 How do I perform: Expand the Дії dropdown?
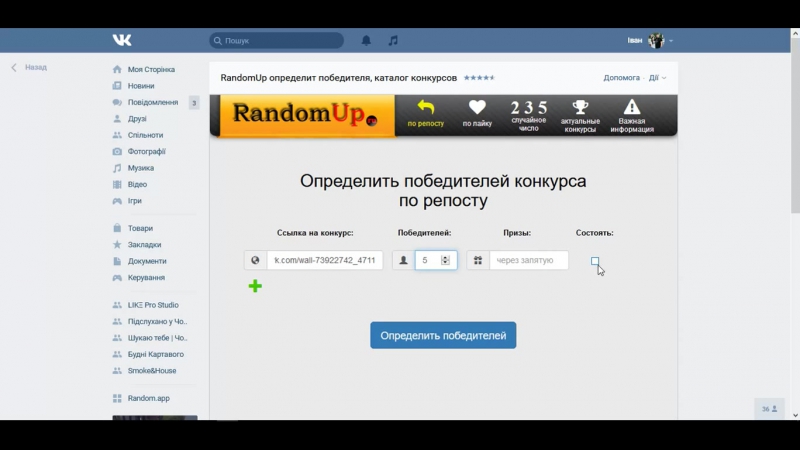click(657, 78)
